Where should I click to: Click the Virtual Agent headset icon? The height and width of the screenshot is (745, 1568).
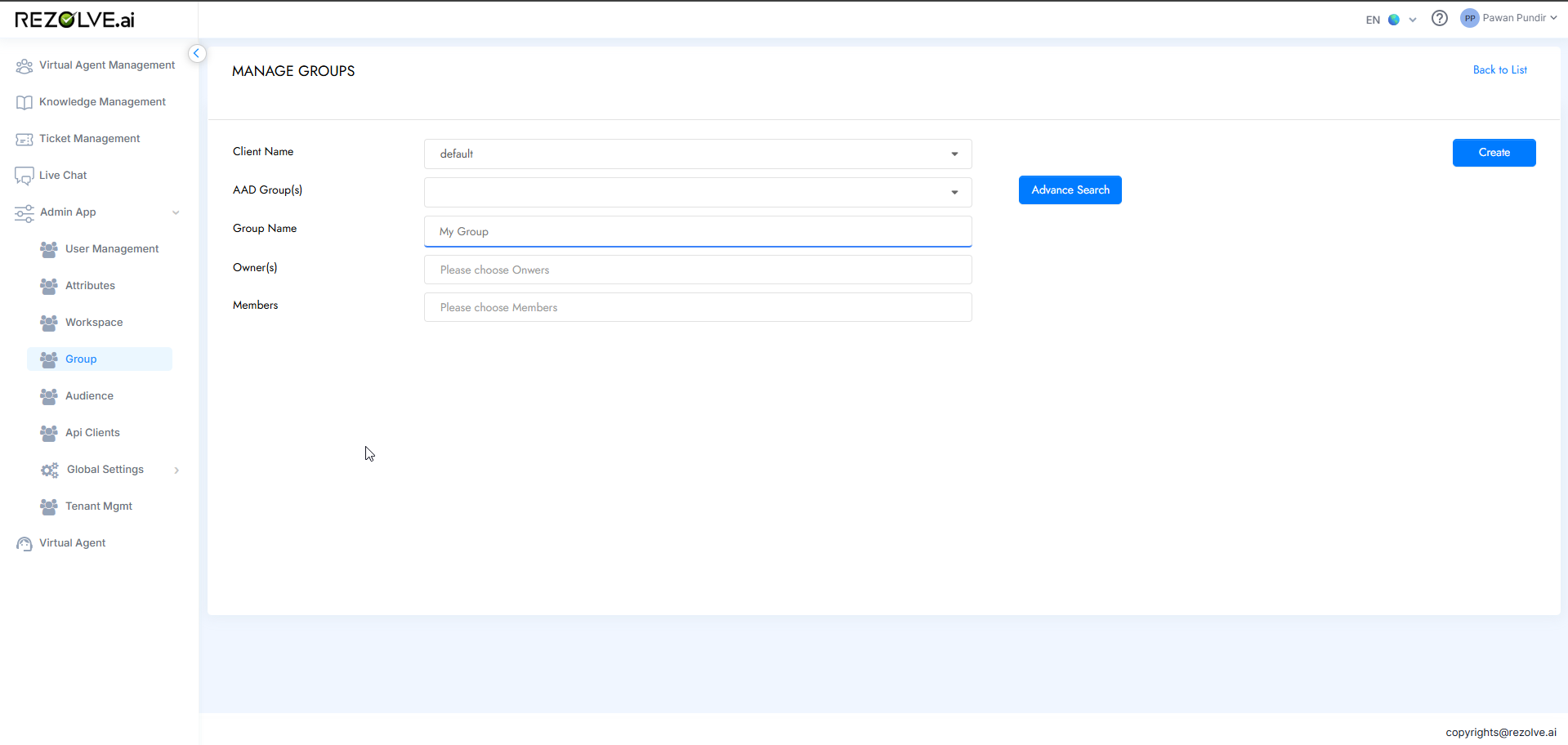pos(25,543)
